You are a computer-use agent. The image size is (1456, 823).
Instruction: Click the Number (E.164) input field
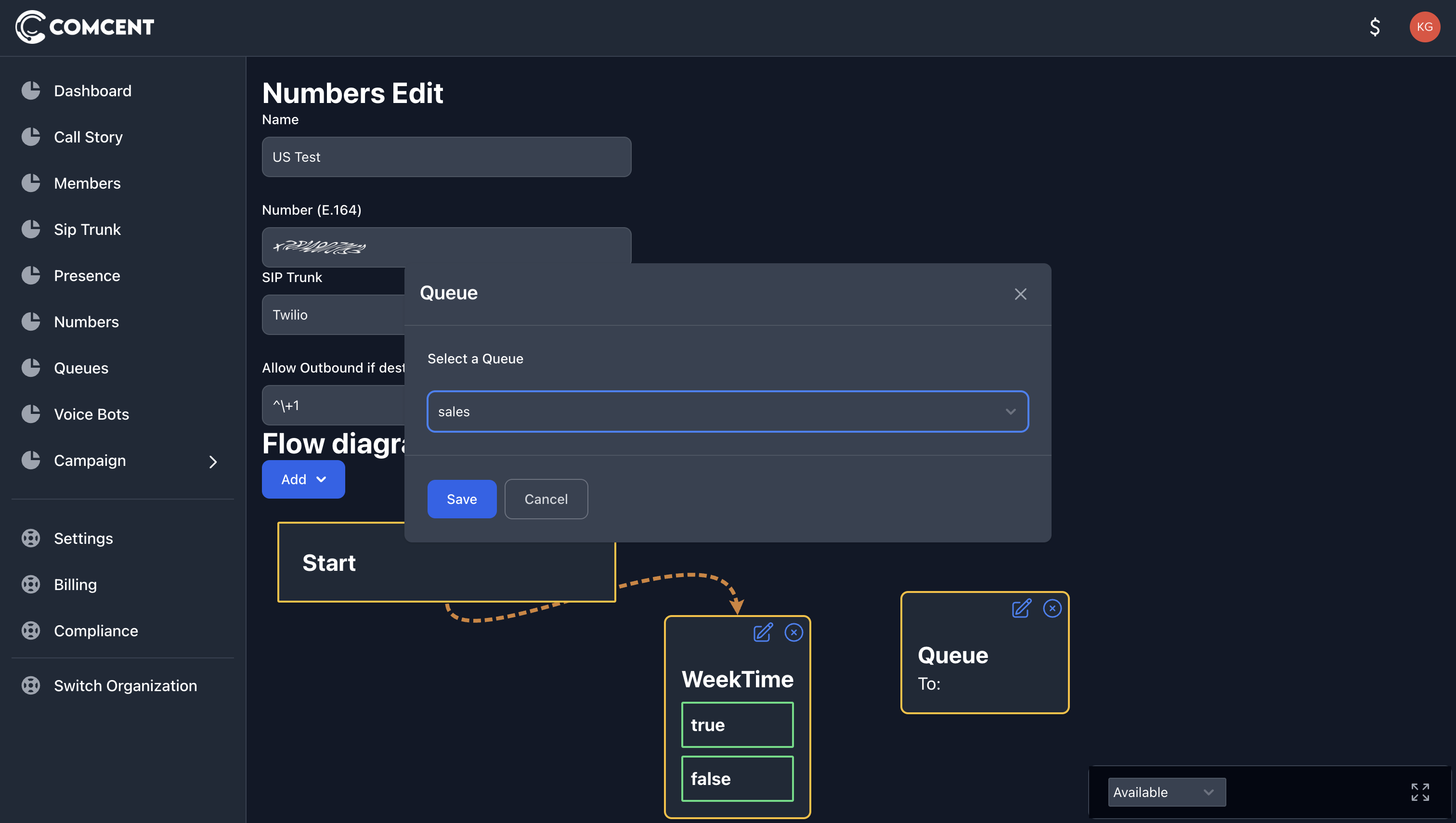coord(446,246)
